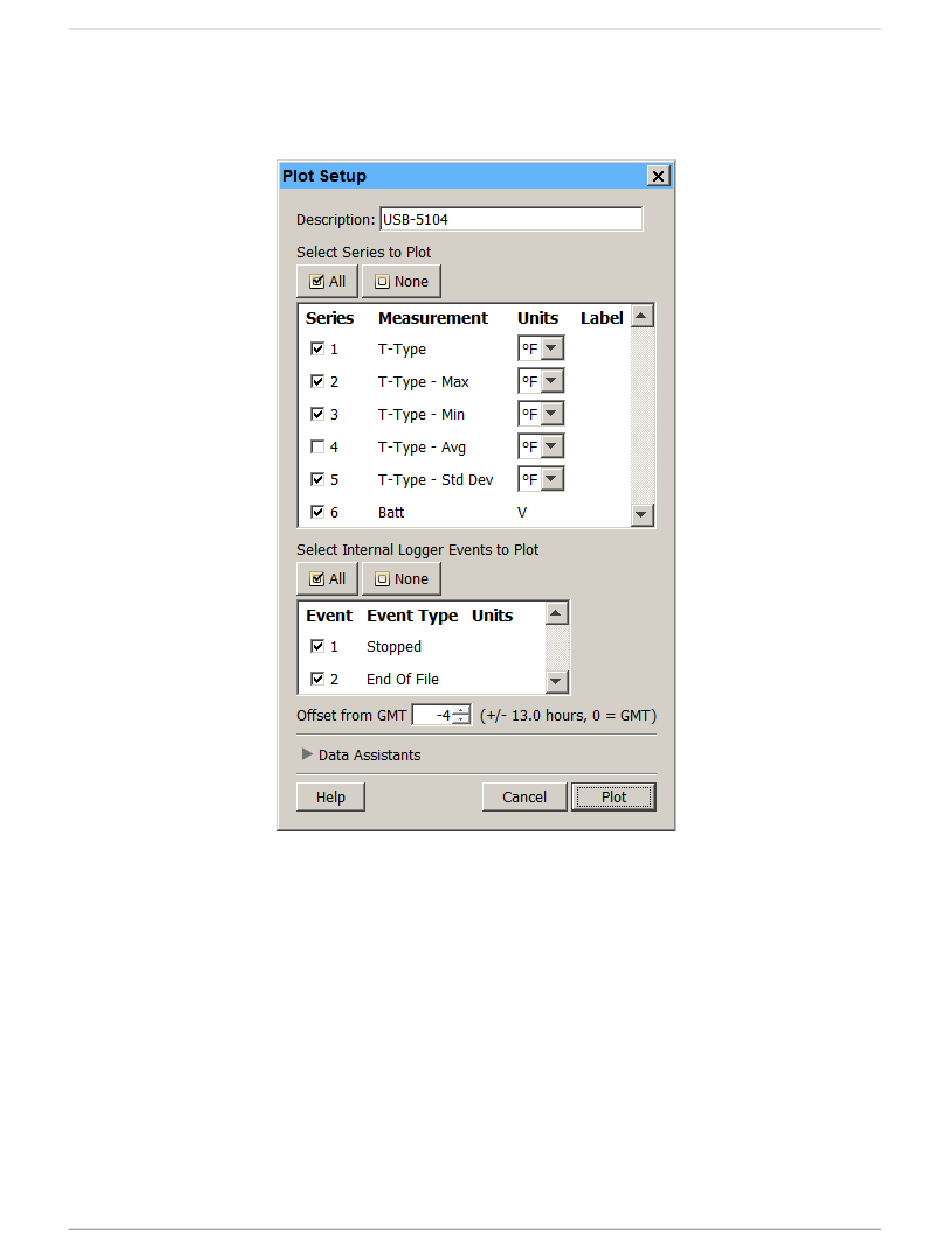Open units dropdown for T-Type series

[552, 348]
